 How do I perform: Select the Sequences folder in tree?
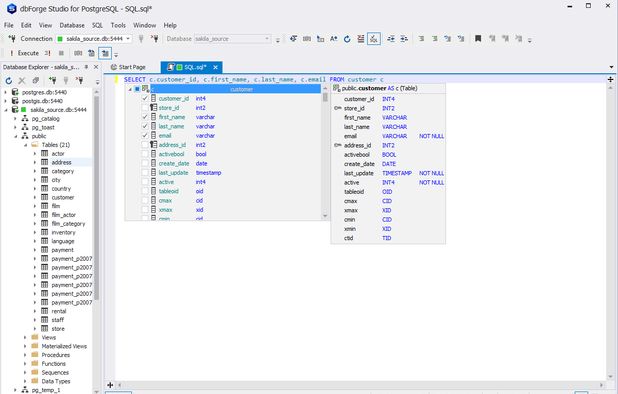[55, 372]
